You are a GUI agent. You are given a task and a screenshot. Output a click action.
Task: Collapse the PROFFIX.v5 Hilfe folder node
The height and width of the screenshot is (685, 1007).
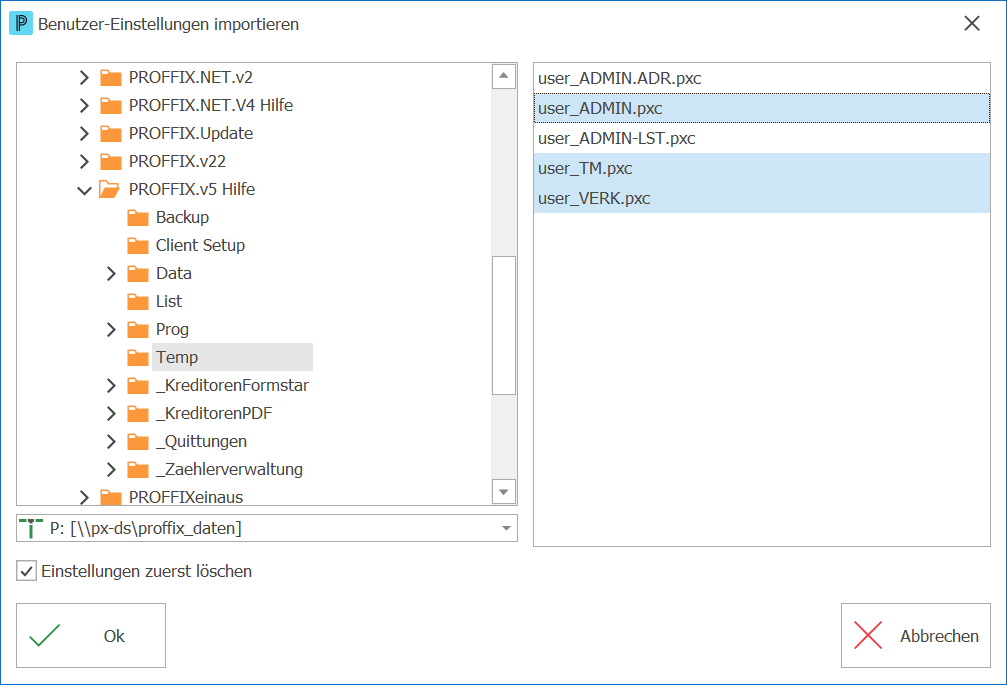point(84,190)
